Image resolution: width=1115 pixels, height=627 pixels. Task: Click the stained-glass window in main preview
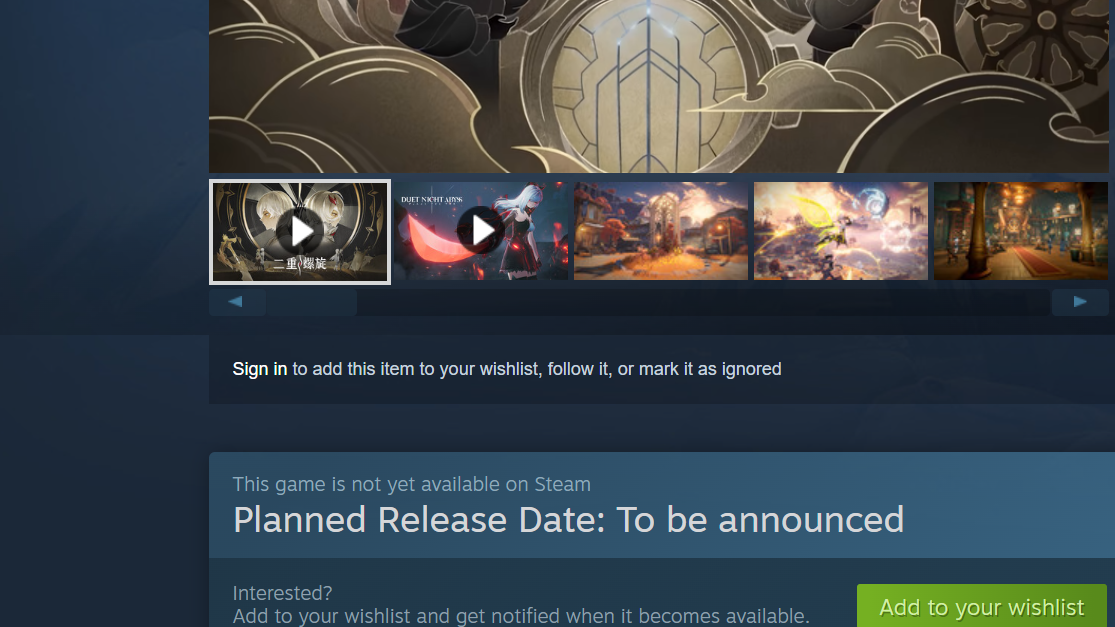point(648,89)
